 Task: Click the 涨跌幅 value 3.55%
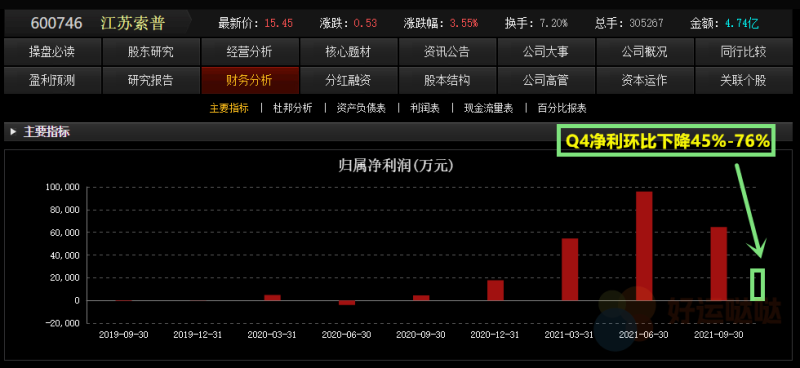[464, 23]
